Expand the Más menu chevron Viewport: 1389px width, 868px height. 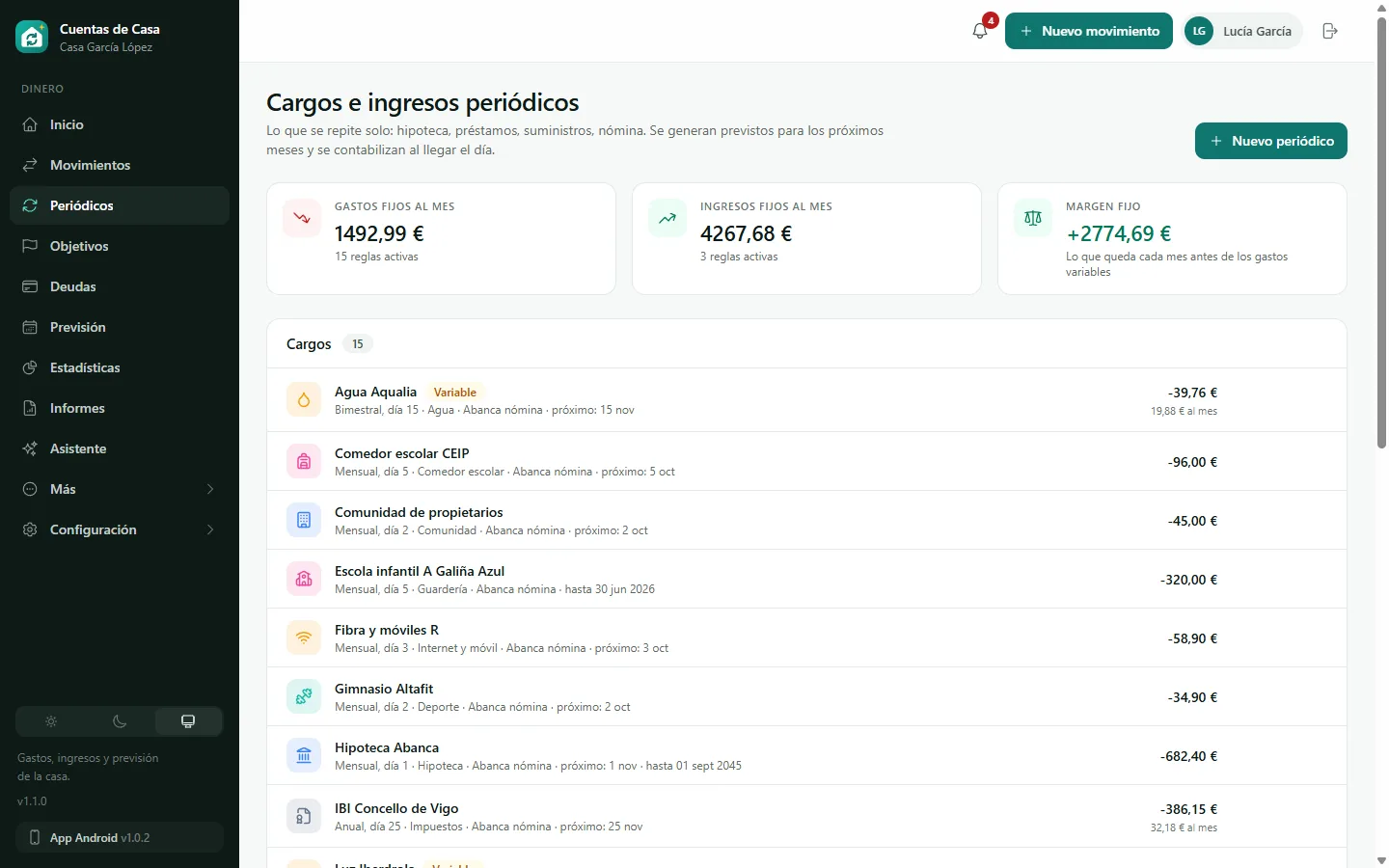coord(210,489)
